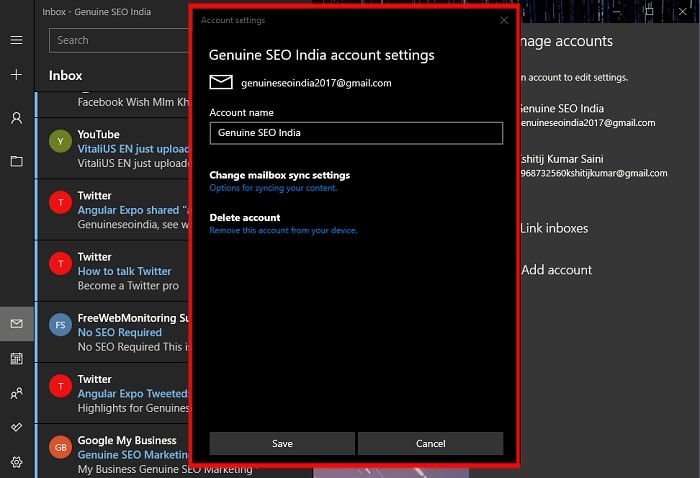Image resolution: width=700 pixels, height=478 pixels.
Task: Click the FS sender avatar
Action: click(60, 325)
